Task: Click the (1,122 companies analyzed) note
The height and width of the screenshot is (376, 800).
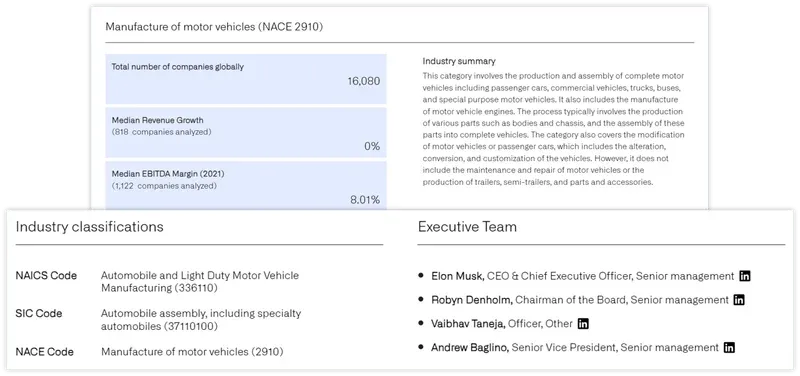Action: pyautogui.click(x=164, y=186)
